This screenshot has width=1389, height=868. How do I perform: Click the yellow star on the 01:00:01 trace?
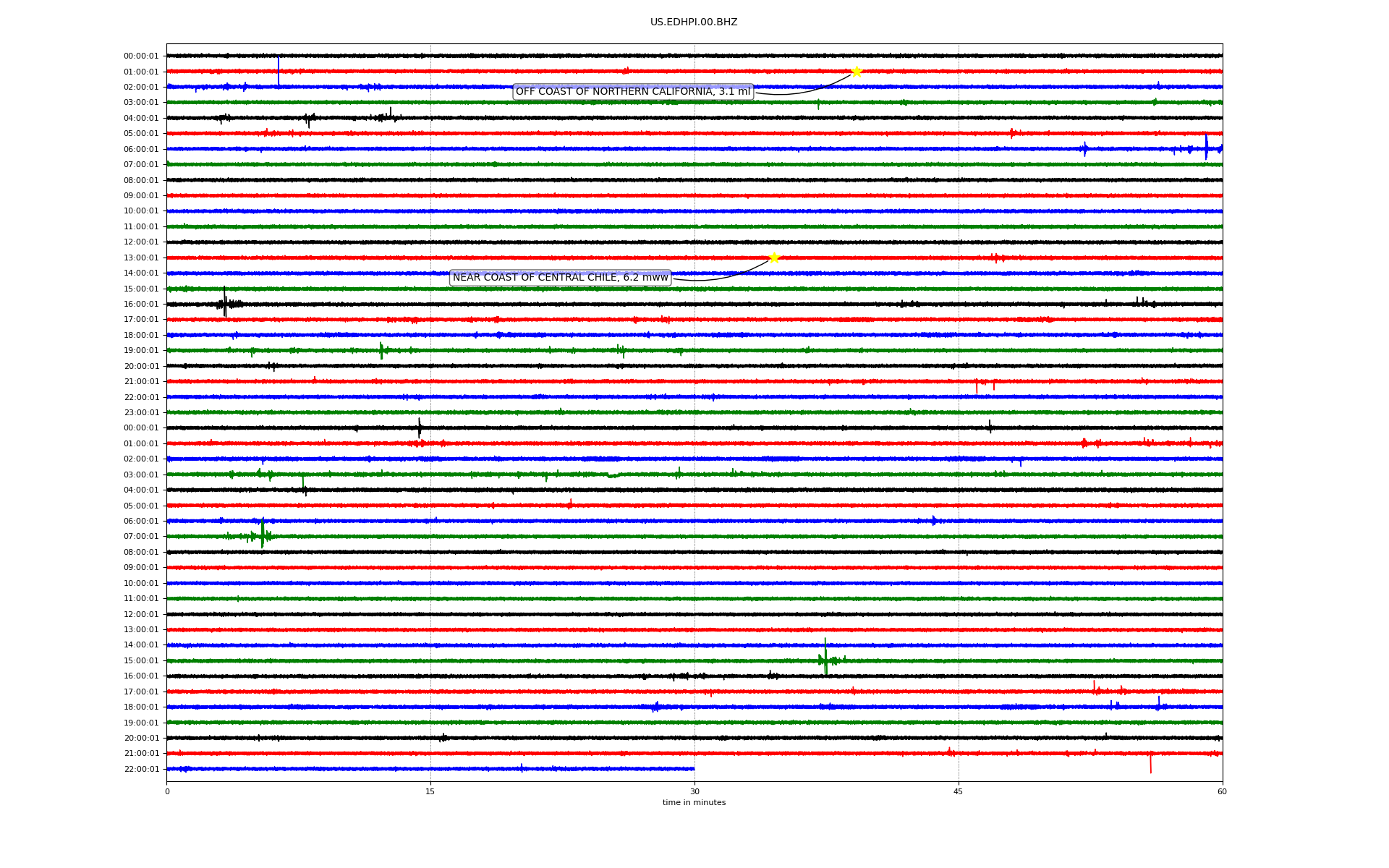tap(857, 72)
